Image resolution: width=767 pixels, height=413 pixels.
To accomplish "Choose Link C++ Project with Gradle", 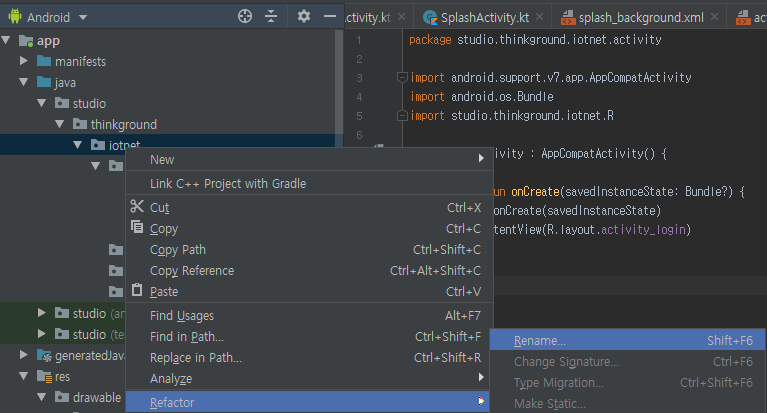I will point(309,184).
